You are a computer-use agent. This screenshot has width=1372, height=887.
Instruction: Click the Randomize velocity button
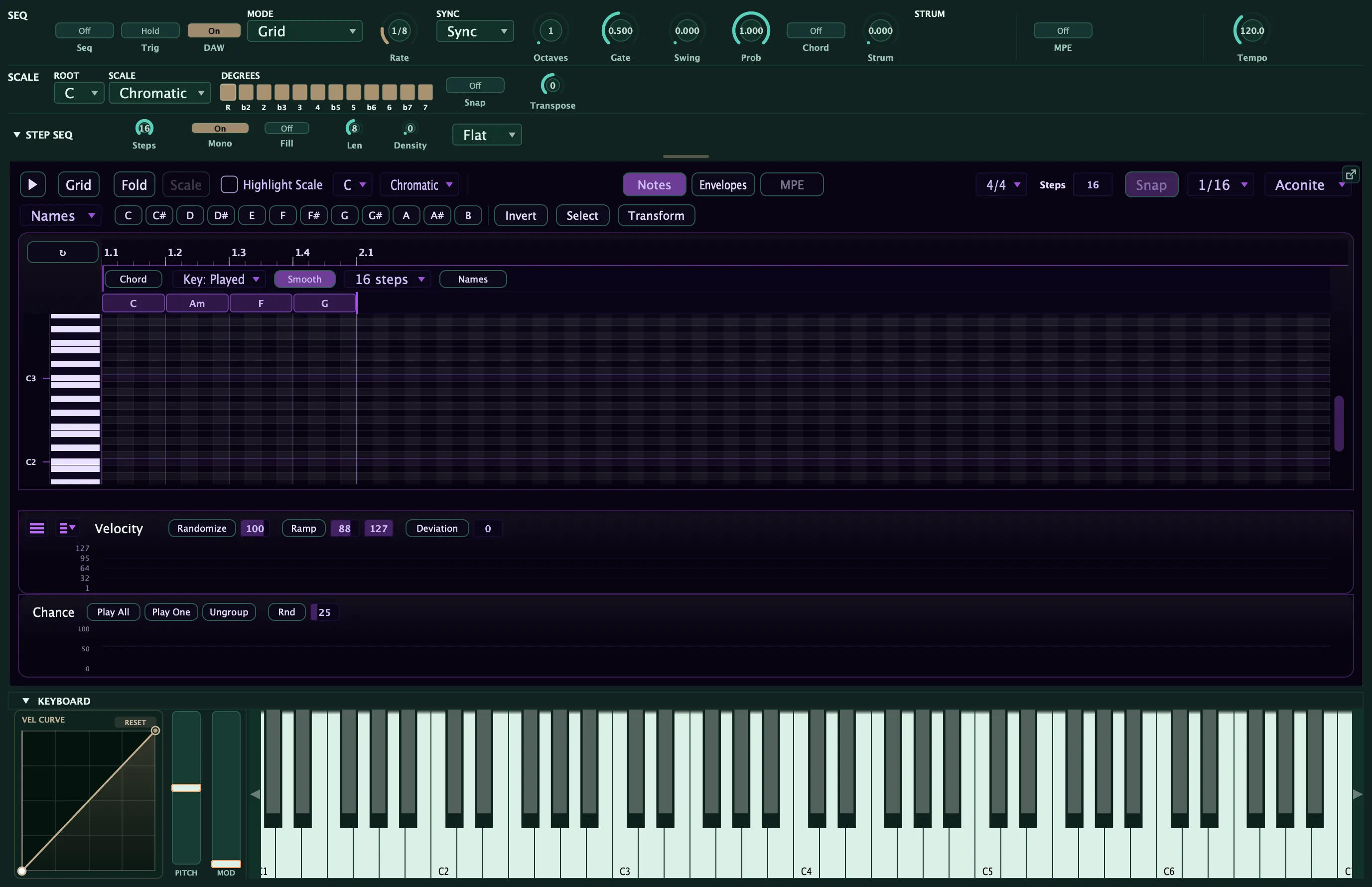click(x=201, y=528)
